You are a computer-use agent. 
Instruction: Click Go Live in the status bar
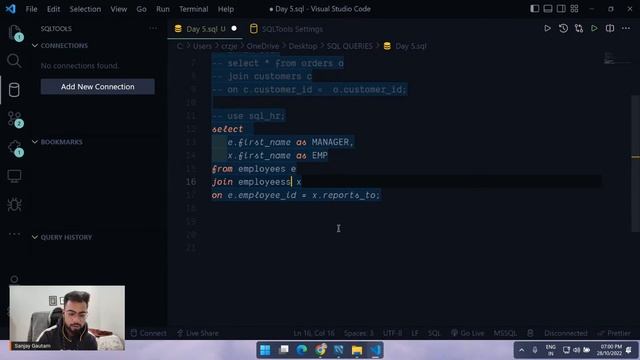pos(468,333)
